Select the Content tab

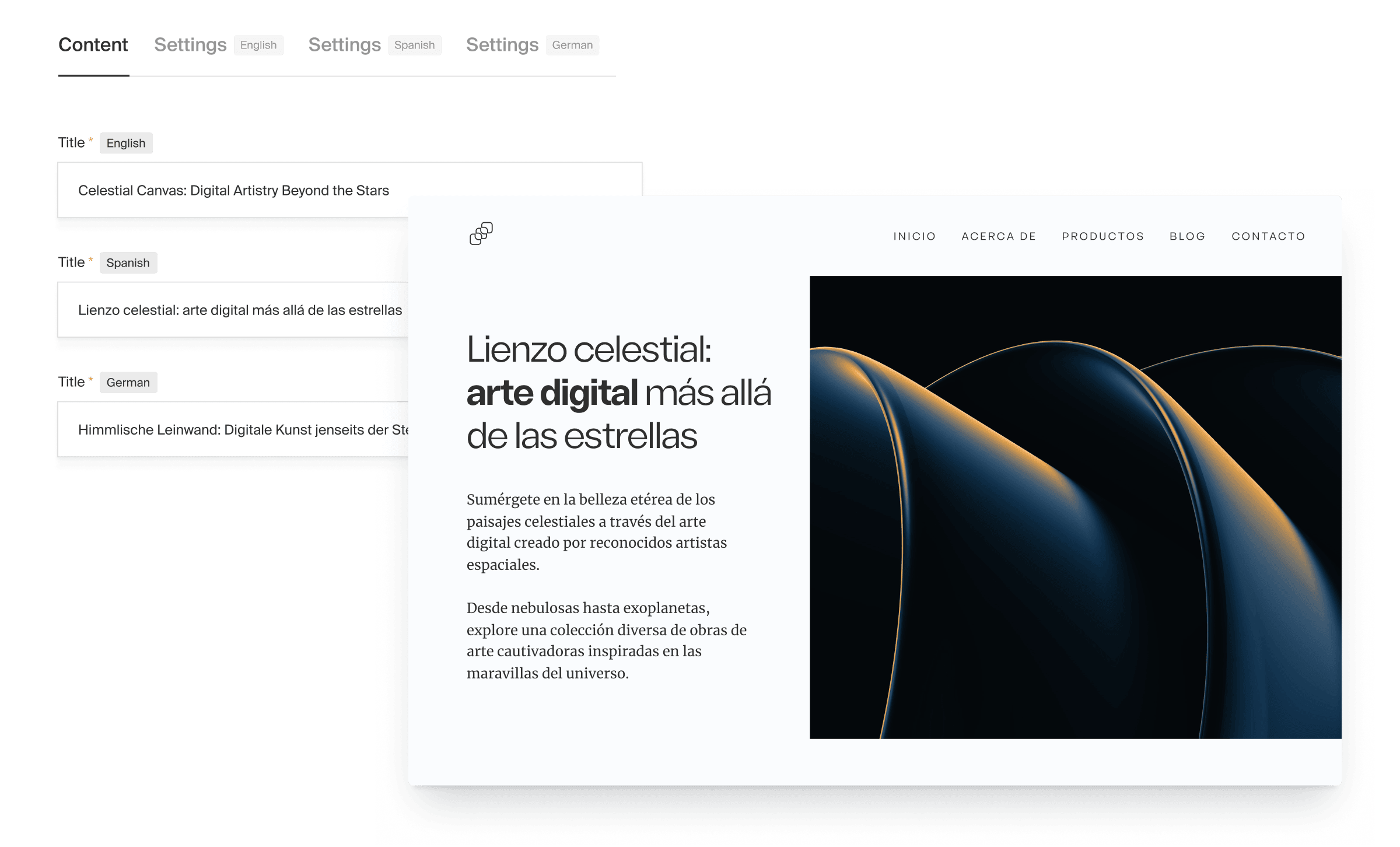point(93,44)
